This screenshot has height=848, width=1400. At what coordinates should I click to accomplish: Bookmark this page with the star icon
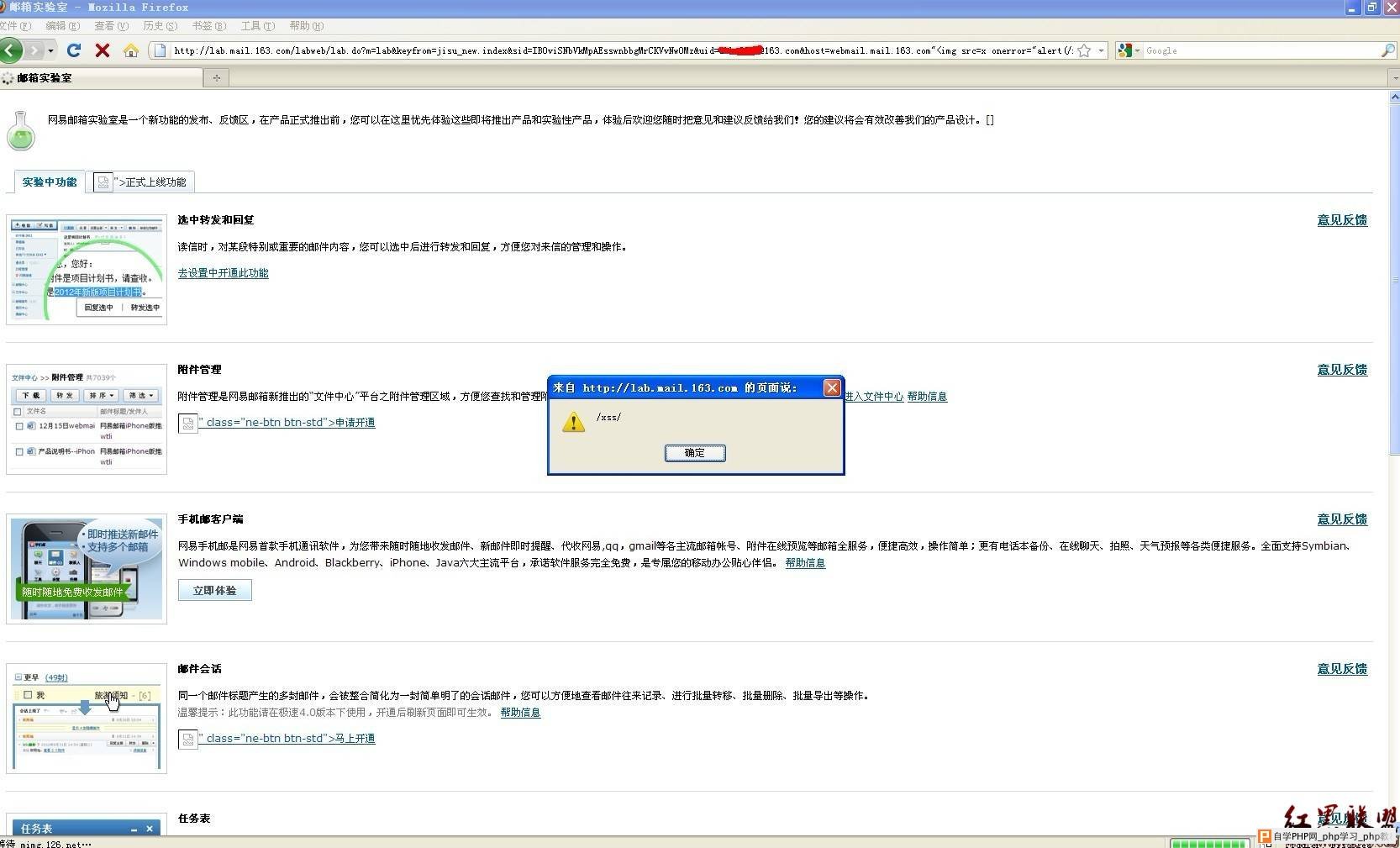coord(1084,50)
